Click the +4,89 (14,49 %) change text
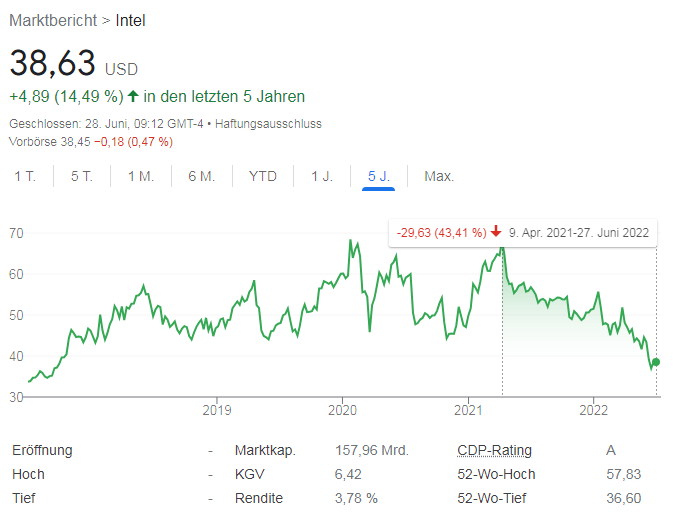This screenshot has width=684, height=515. tap(66, 96)
